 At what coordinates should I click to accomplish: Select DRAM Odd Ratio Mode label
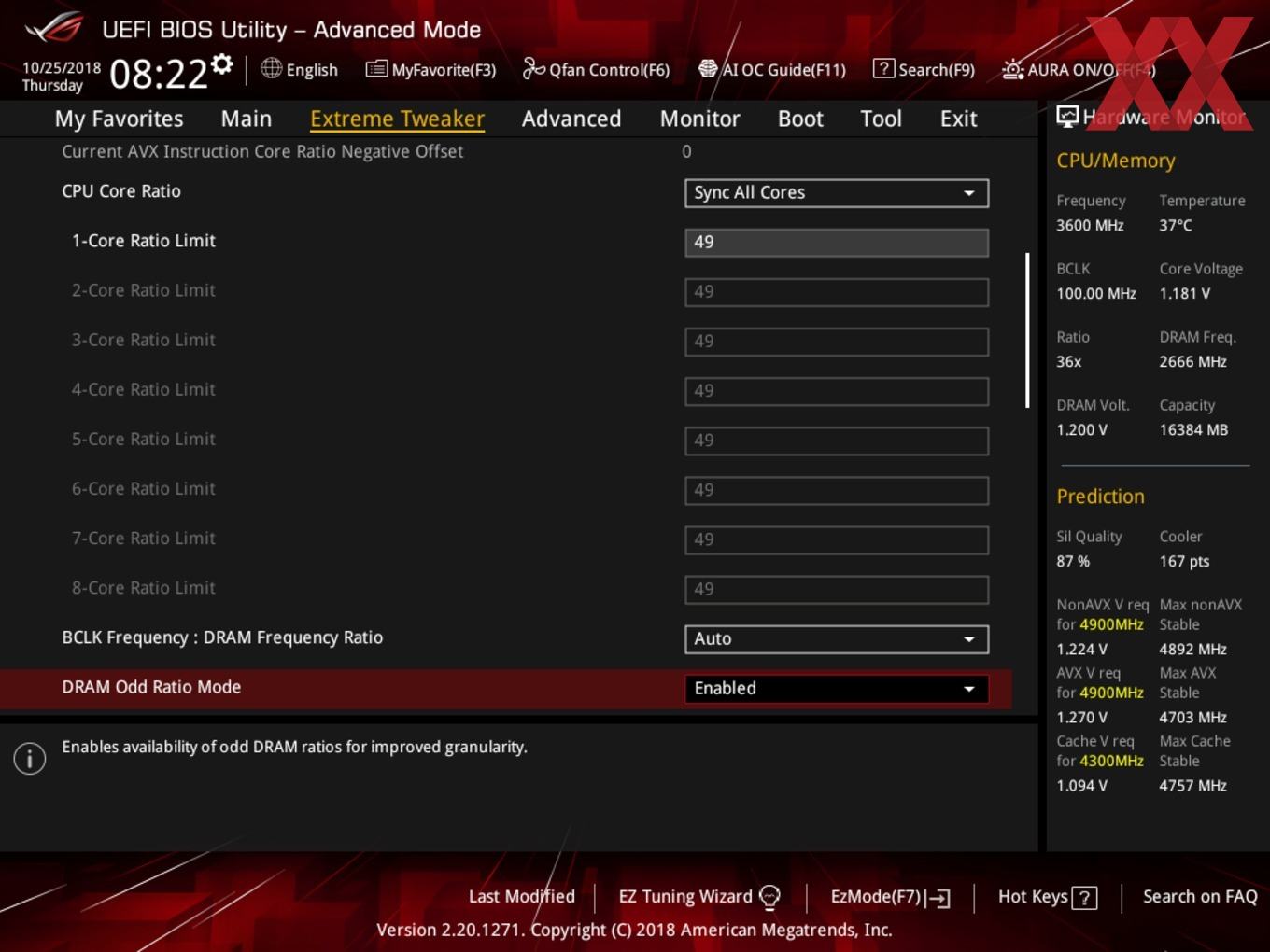[x=151, y=686]
